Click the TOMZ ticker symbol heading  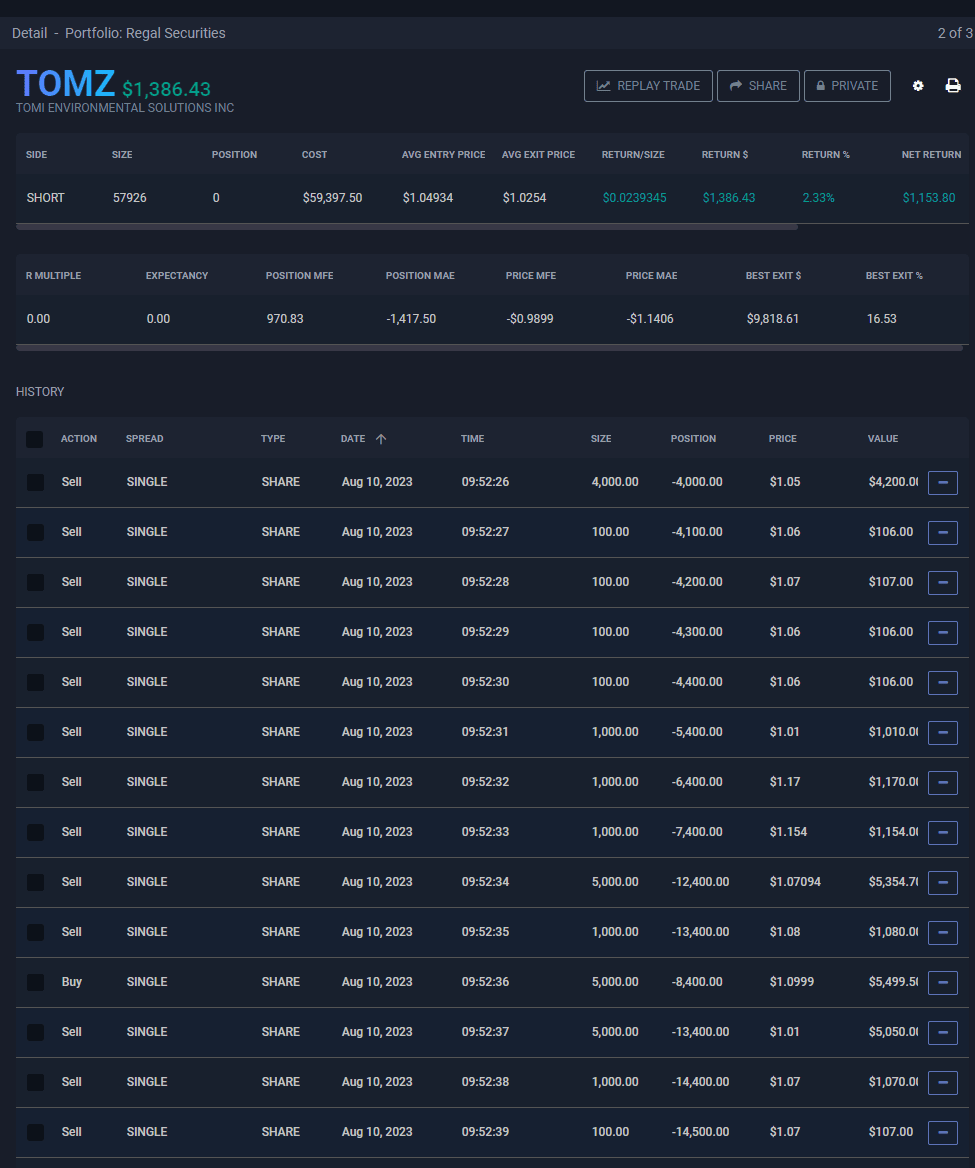66,83
